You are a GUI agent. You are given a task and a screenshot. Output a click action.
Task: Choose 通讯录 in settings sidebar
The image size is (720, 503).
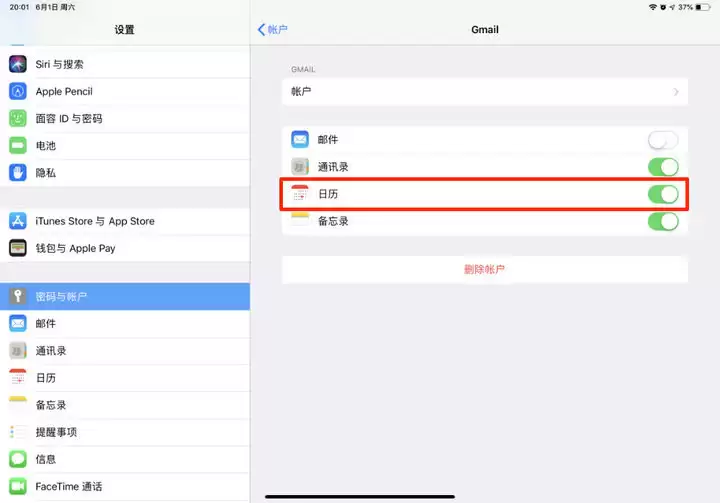125,350
